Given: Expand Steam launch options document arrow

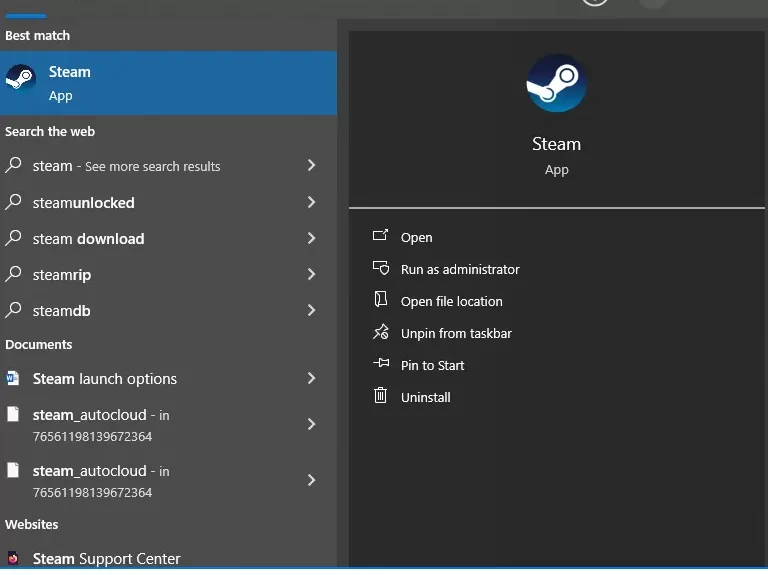Looking at the screenshot, I should pyautogui.click(x=312, y=378).
